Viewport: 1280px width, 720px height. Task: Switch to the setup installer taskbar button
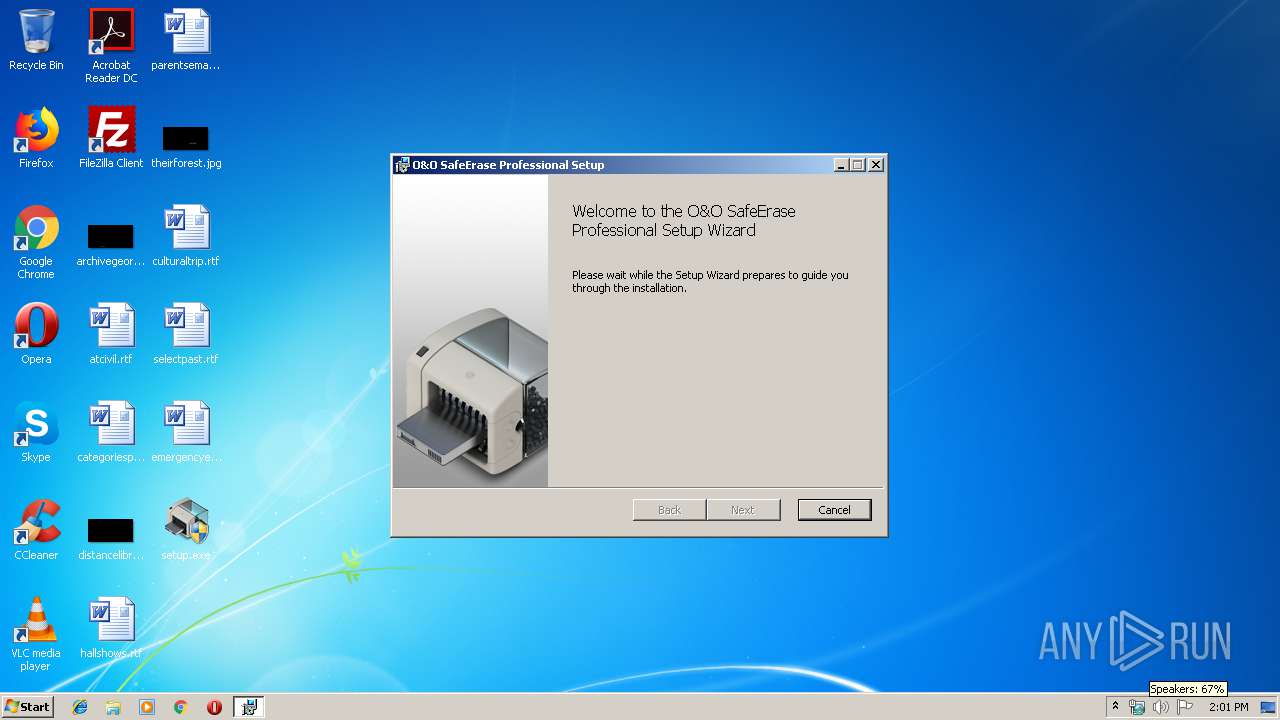click(x=249, y=707)
